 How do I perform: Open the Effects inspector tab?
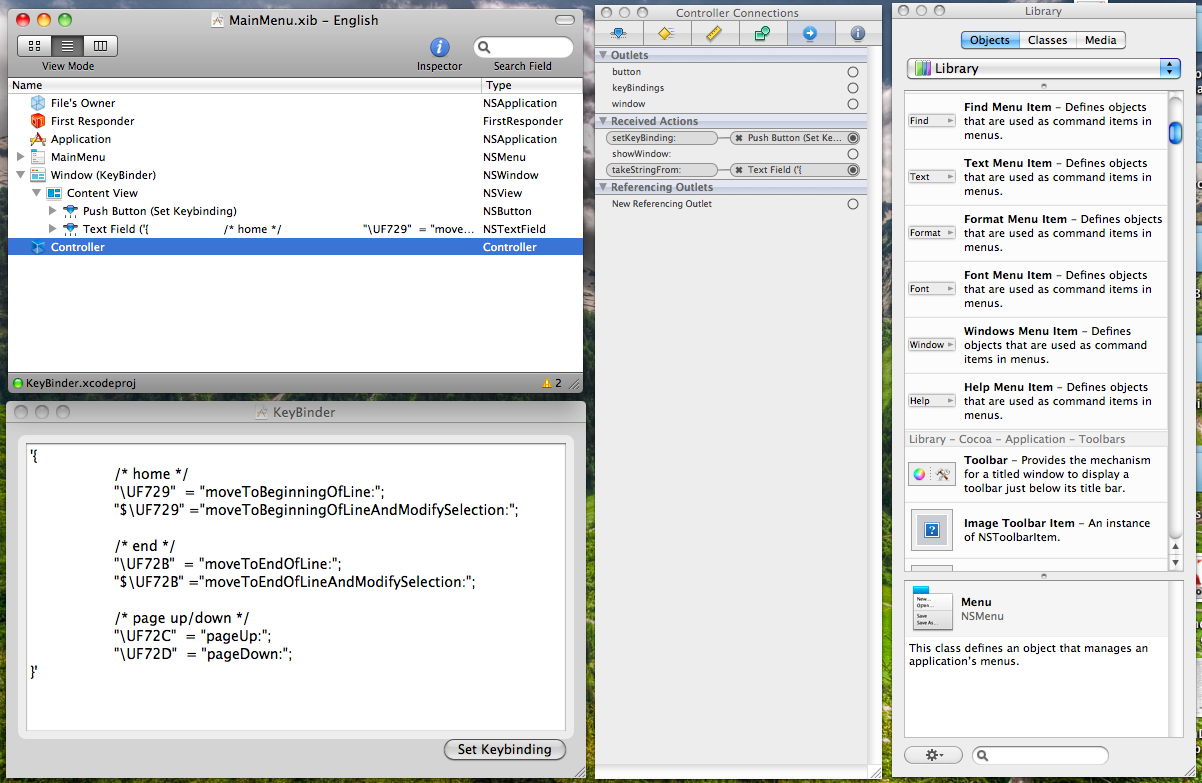coord(667,33)
